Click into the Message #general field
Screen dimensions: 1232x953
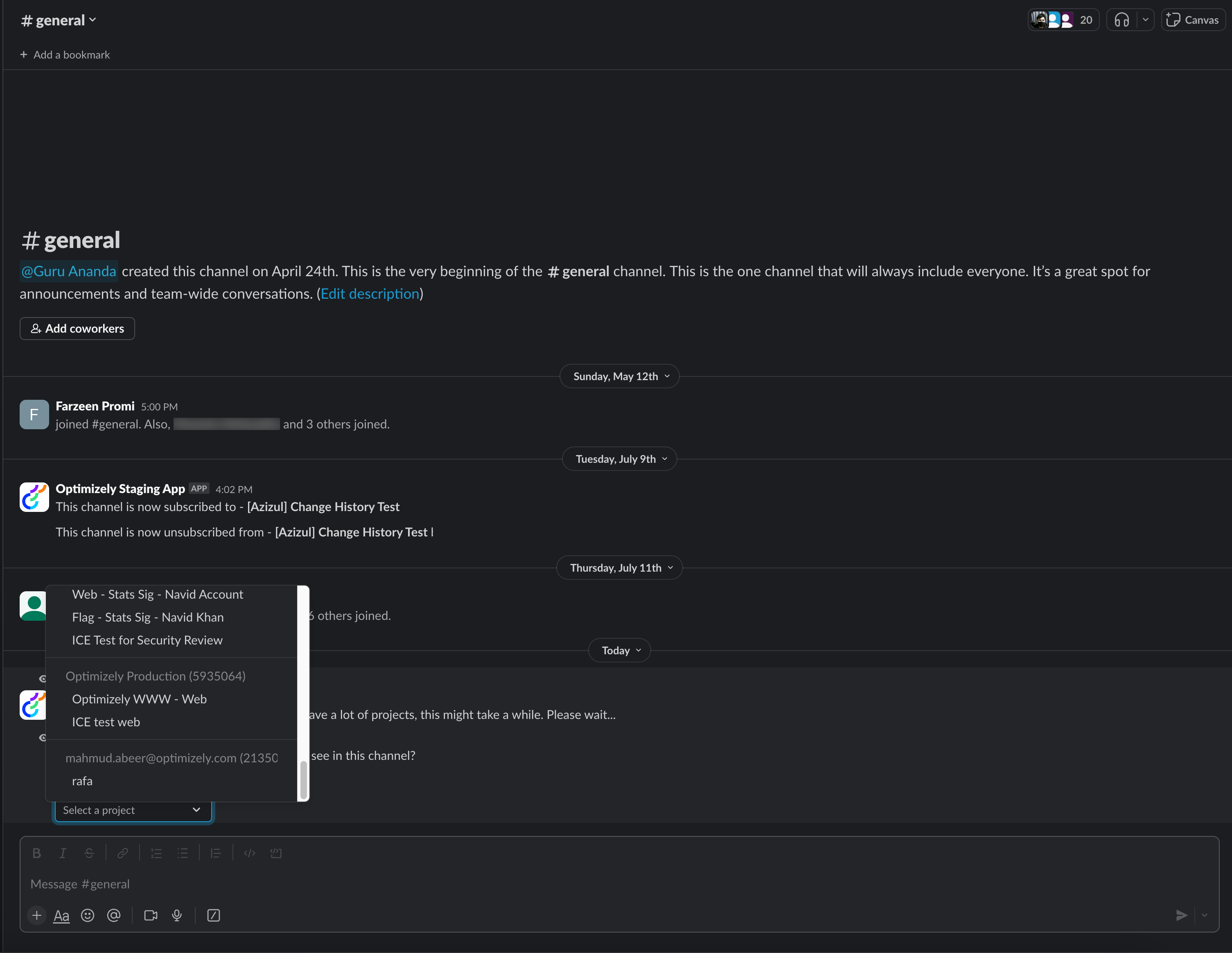564,884
